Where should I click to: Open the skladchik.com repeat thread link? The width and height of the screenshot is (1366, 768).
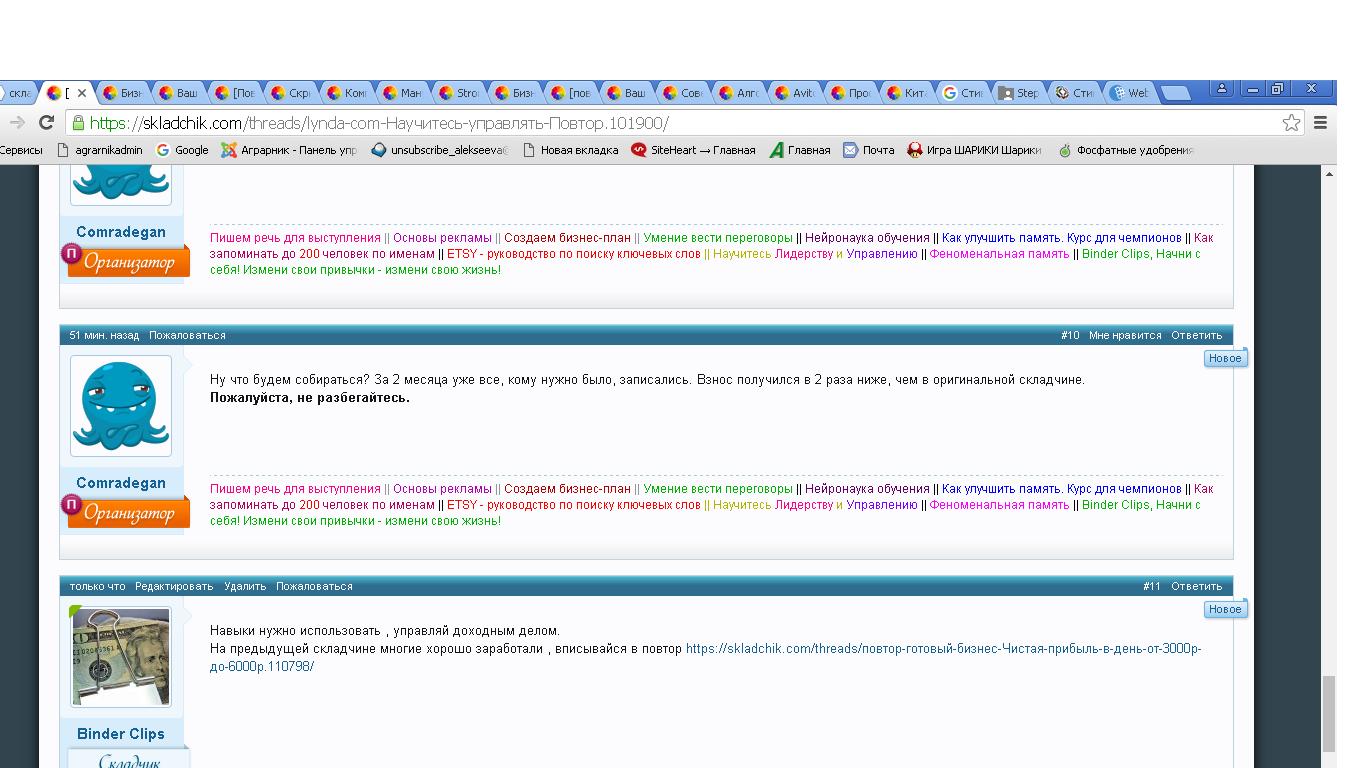(943, 649)
